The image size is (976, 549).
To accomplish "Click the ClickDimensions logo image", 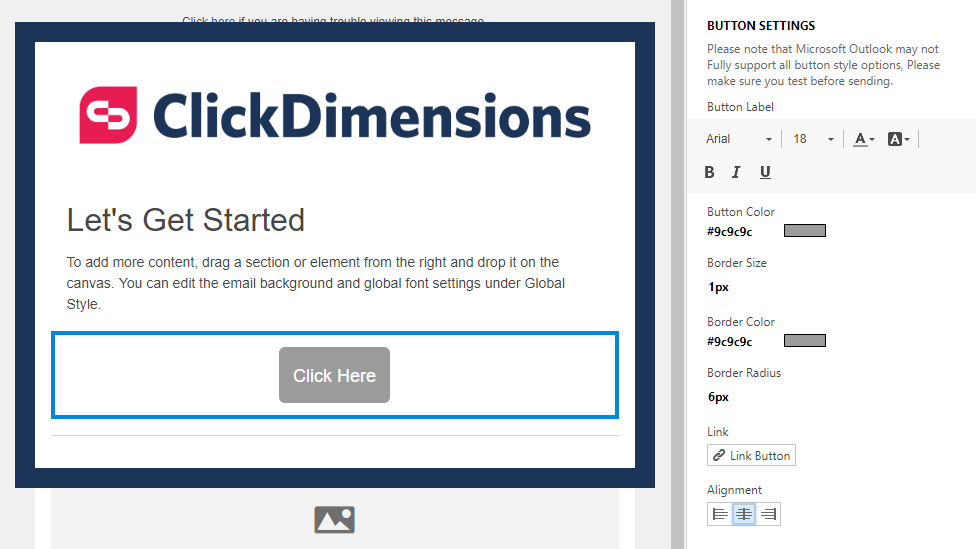I will (335, 116).
